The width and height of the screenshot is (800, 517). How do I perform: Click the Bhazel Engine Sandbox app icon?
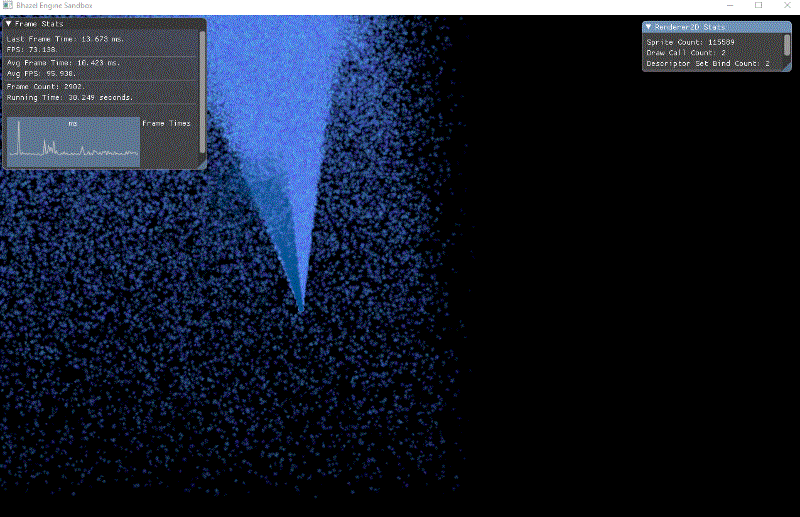(7, 6)
